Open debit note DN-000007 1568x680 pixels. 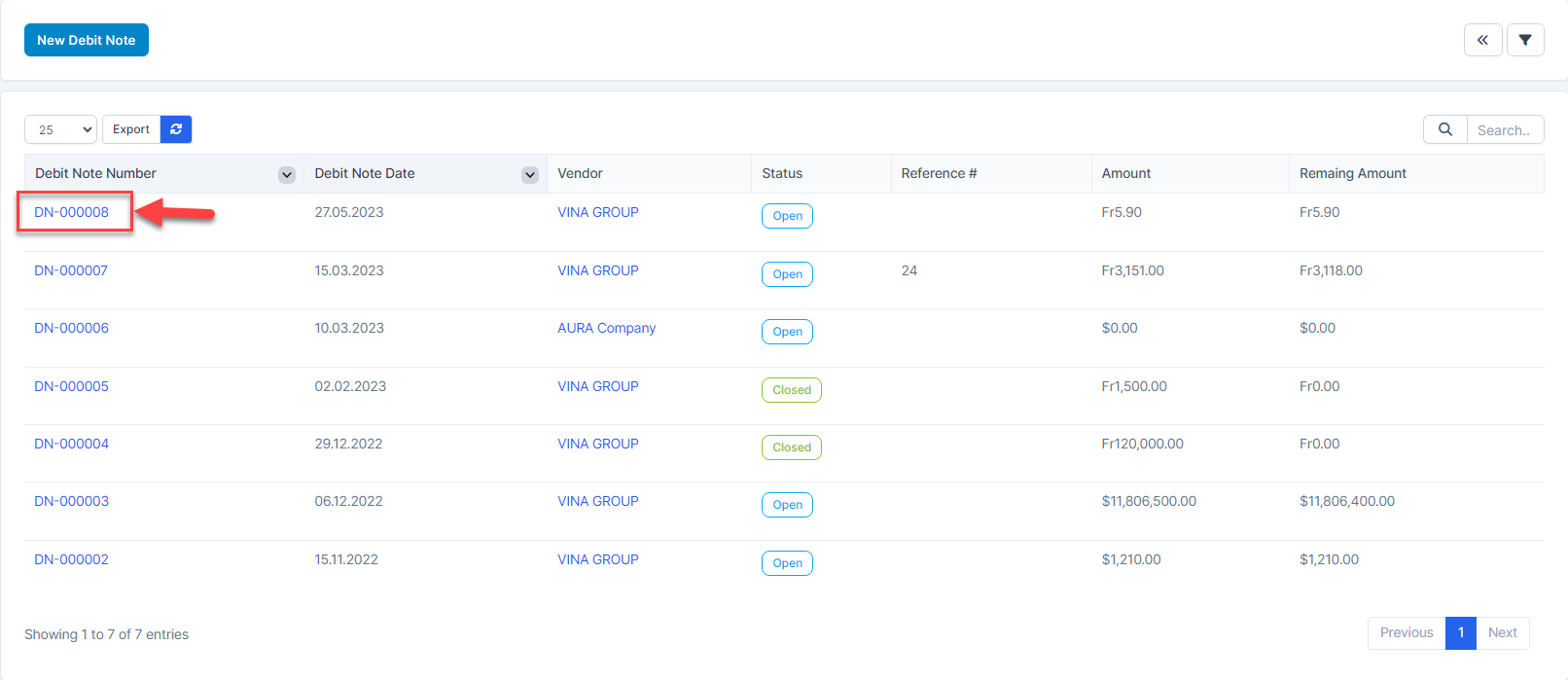tap(71, 270)
